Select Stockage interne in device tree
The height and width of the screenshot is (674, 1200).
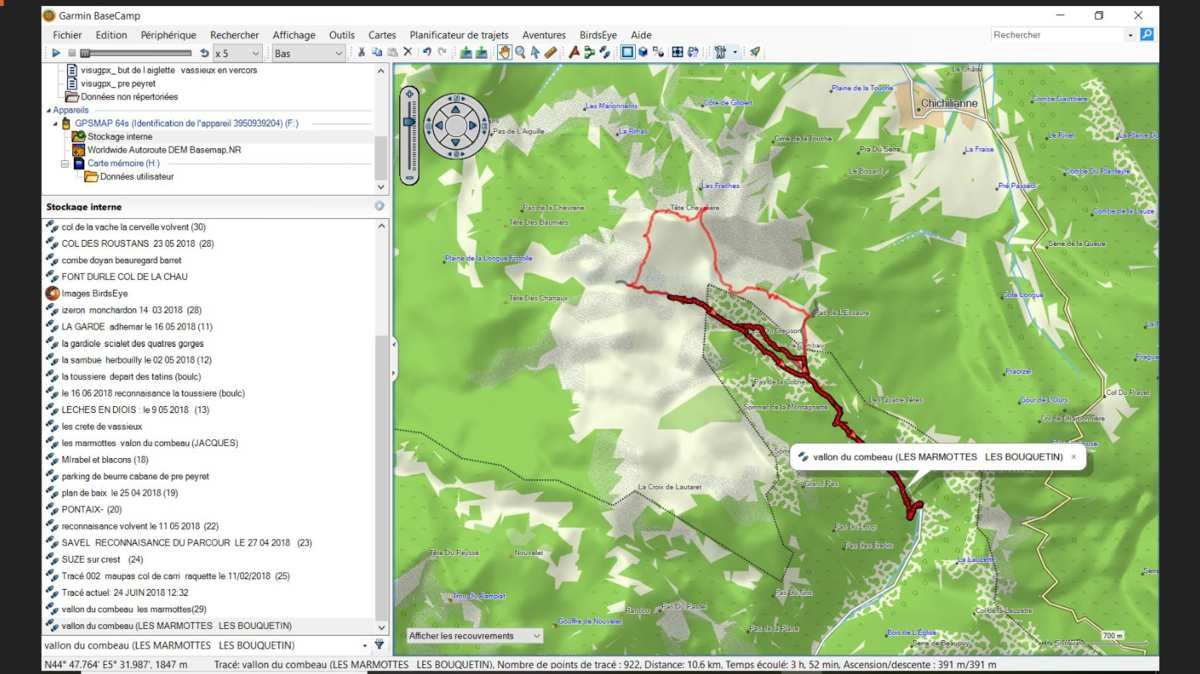(x=120, y=136)
